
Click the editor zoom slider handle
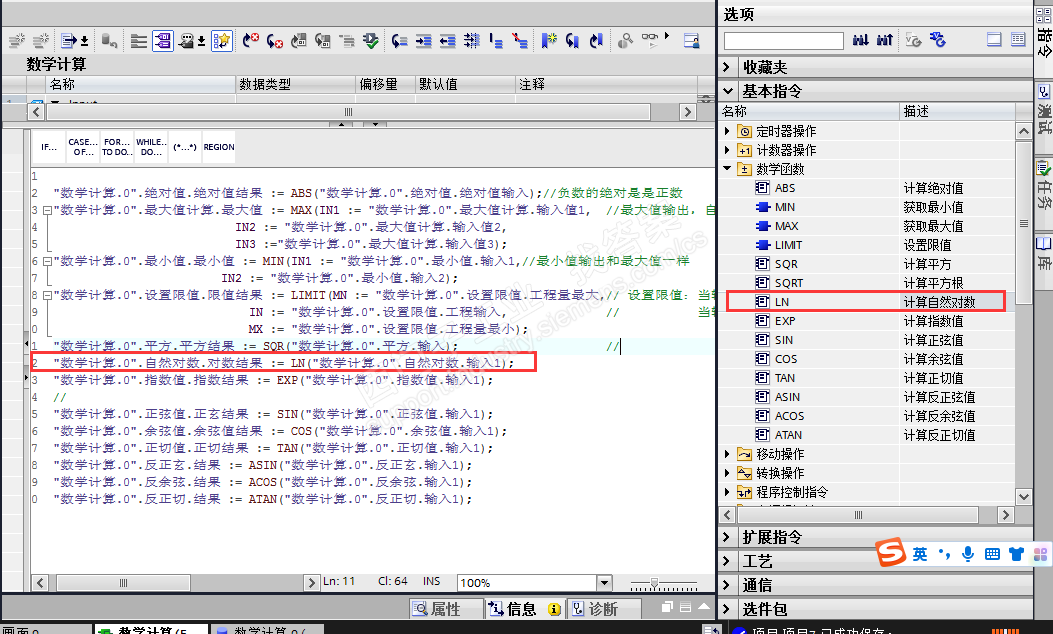[x=654, y=583]
